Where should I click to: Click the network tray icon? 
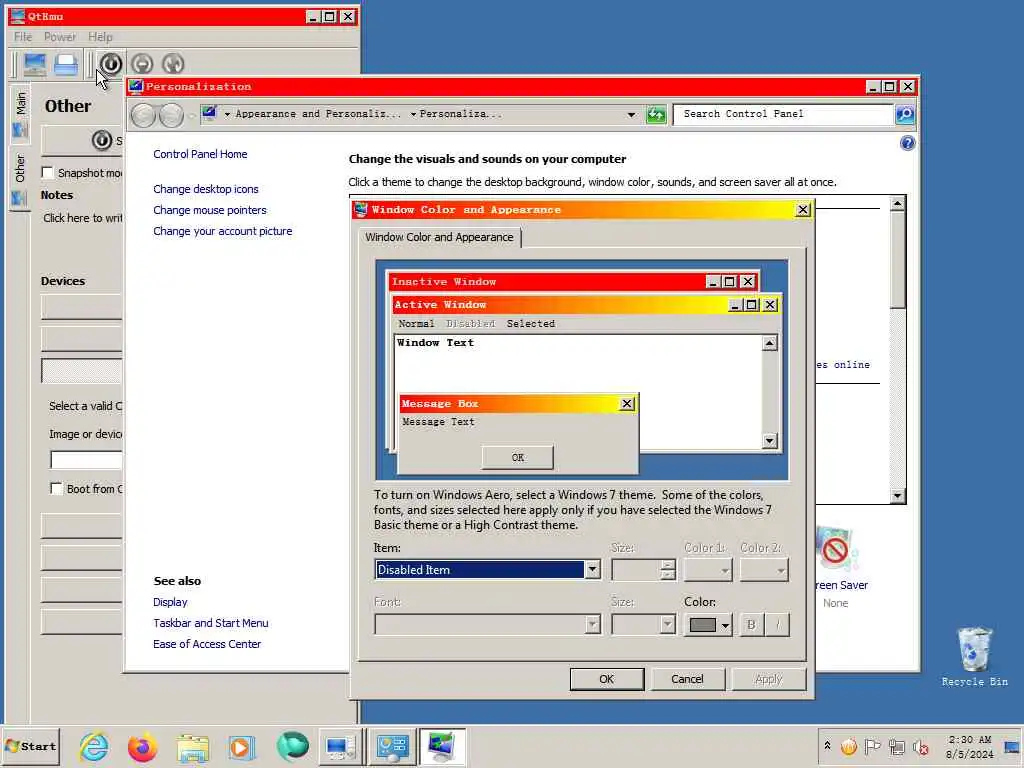(x=897, y=746)
